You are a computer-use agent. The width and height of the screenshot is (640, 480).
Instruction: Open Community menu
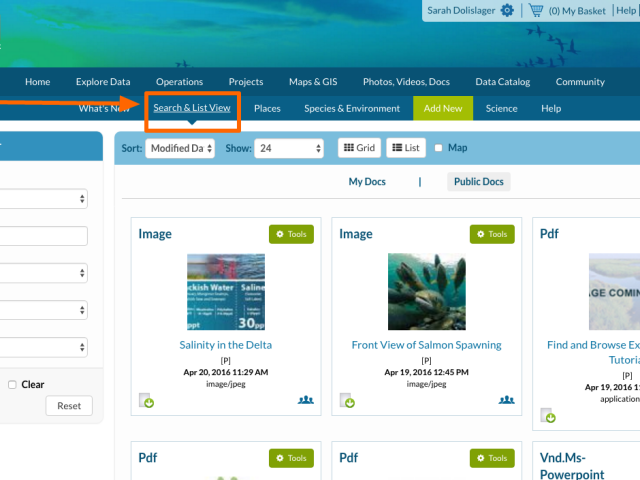(x=580, y=82)
